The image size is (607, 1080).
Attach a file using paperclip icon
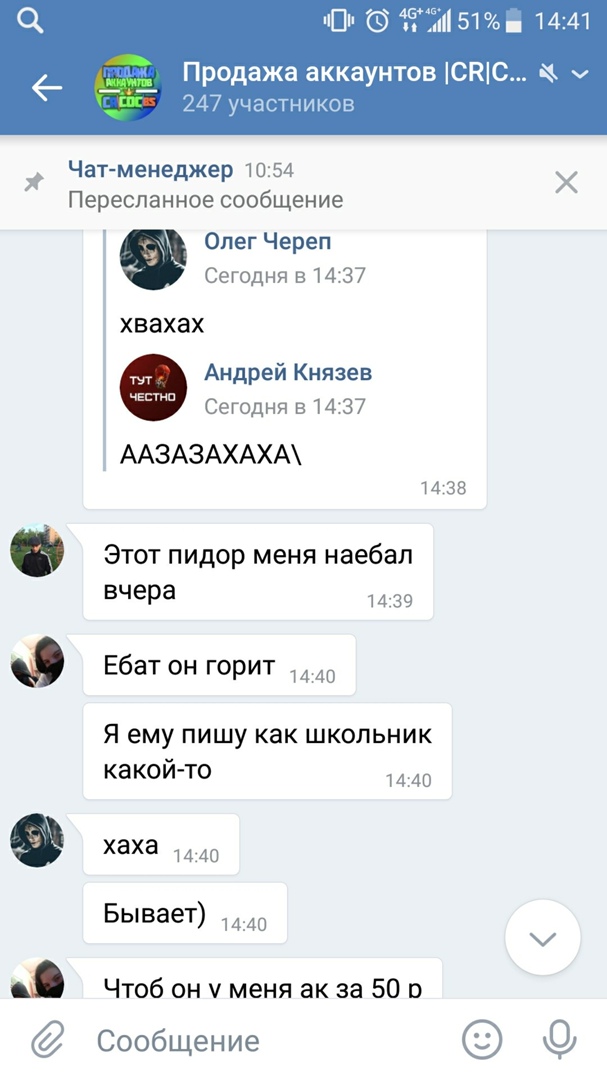click(48, 1040)
